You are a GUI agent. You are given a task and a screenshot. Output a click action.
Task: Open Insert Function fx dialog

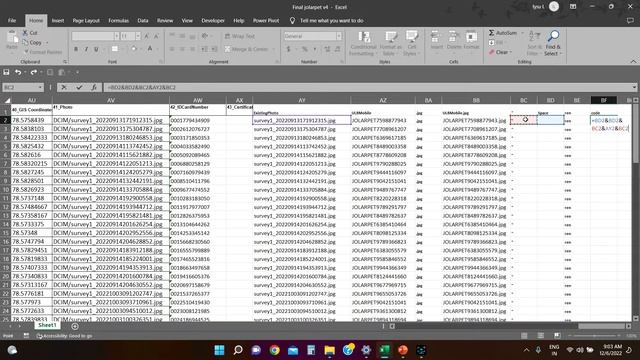(94, 87)
